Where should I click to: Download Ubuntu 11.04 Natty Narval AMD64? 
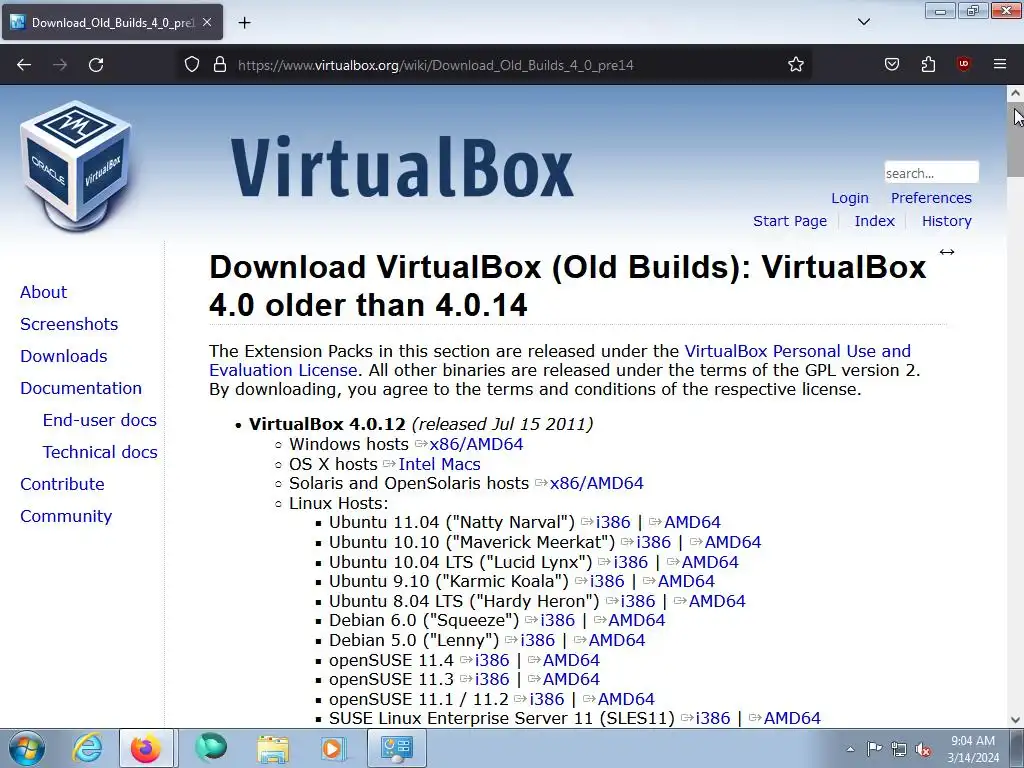point(692,522)
